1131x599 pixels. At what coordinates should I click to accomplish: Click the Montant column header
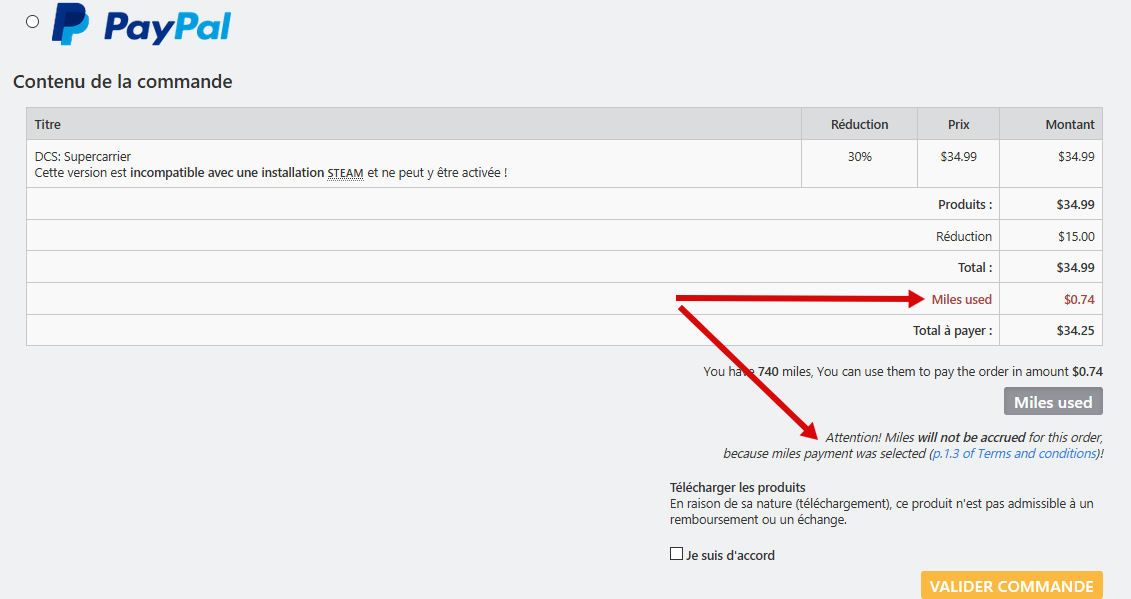click(1069, 124)
